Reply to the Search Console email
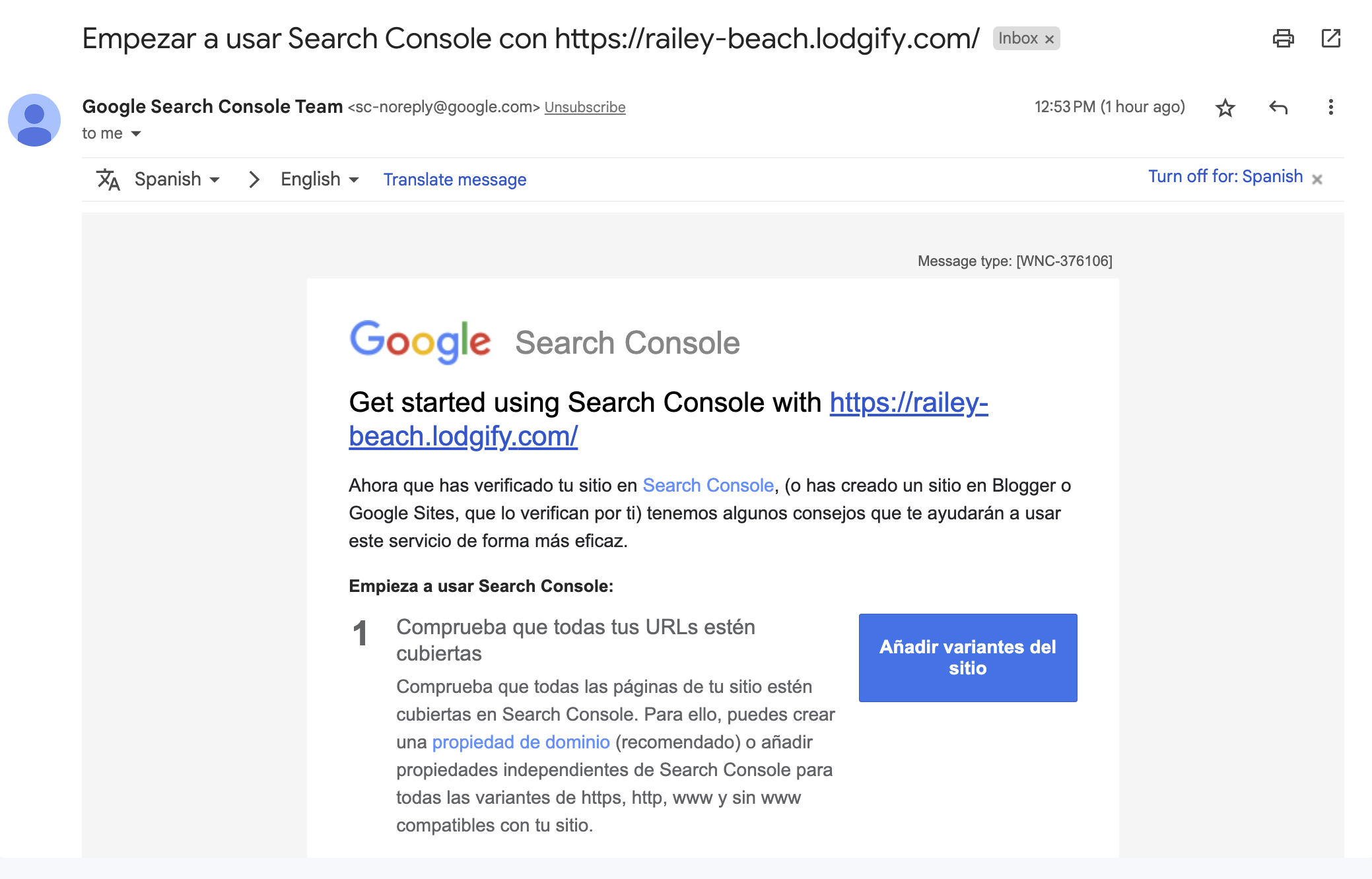 (1278, 108)
